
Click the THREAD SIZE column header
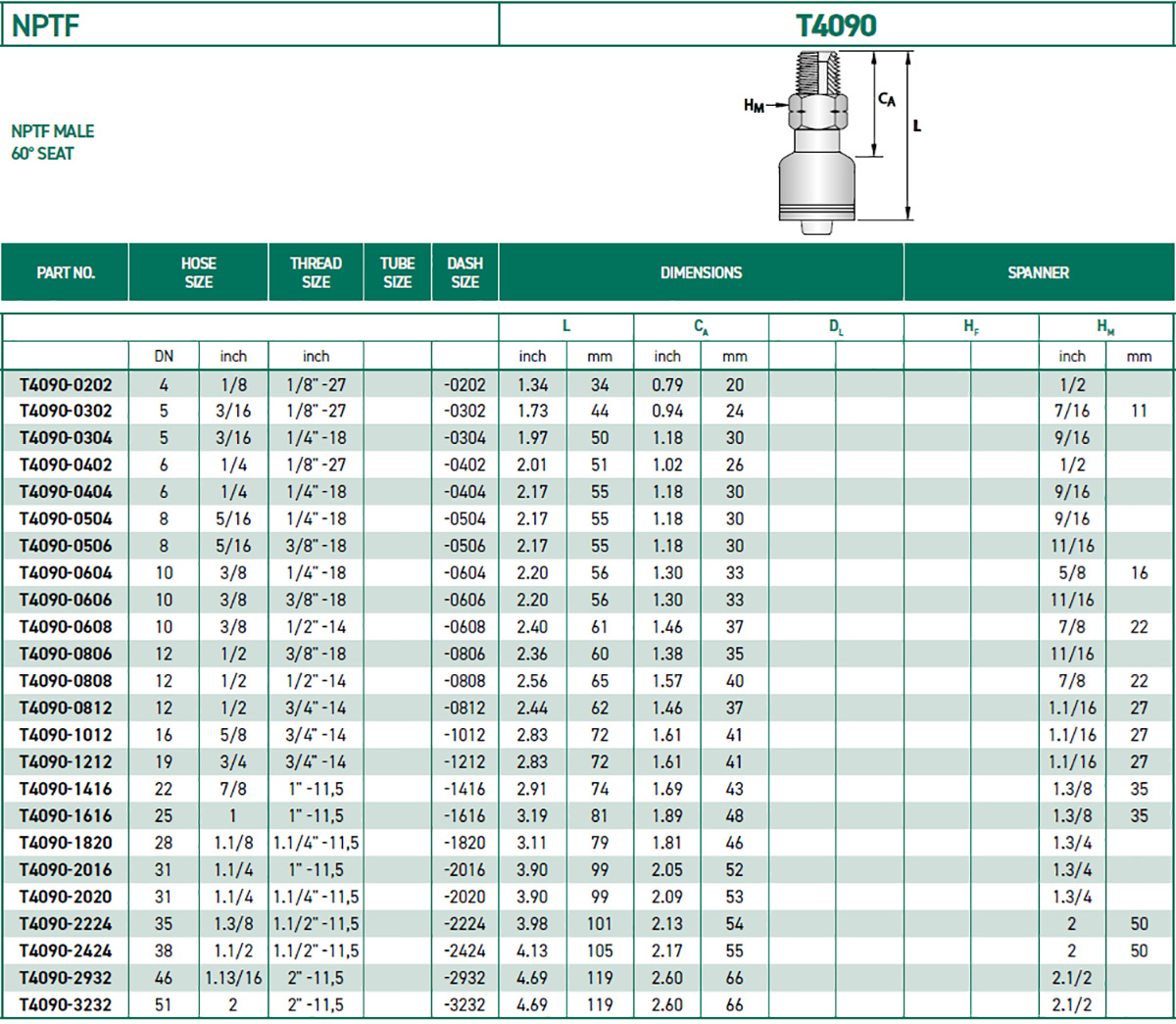[316, 272]
